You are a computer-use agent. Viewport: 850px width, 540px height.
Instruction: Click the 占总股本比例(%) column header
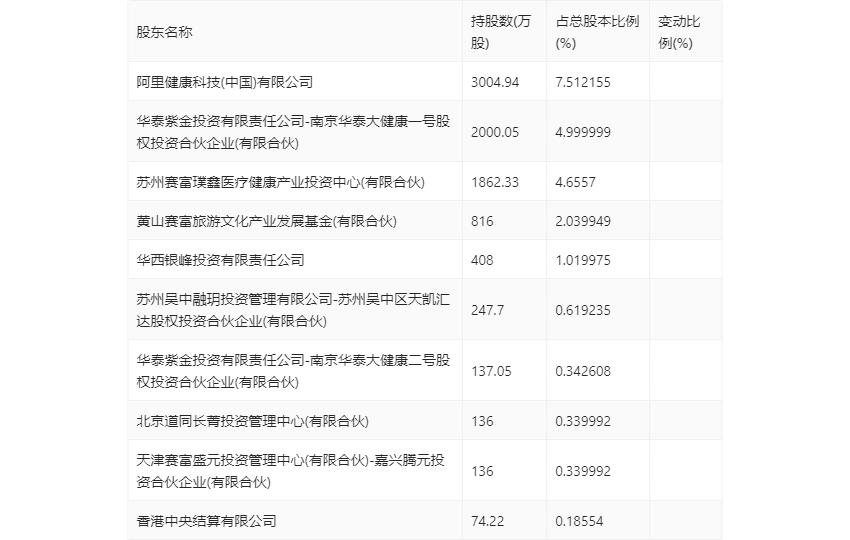[x=597, y=32]
